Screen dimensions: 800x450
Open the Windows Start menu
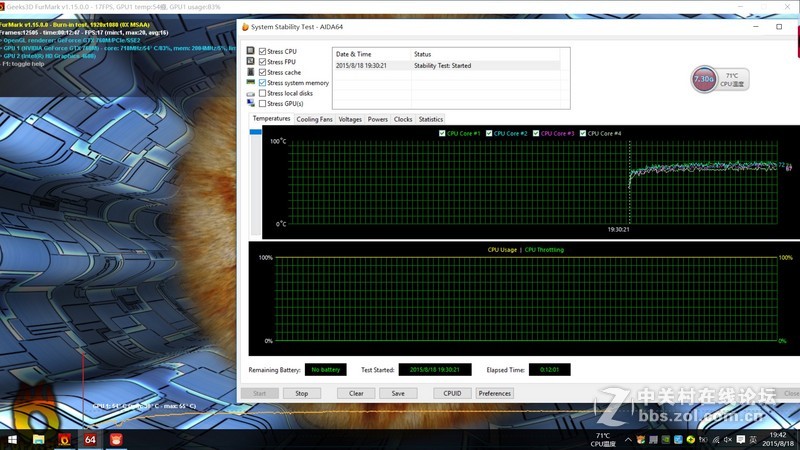click(12, 439)
